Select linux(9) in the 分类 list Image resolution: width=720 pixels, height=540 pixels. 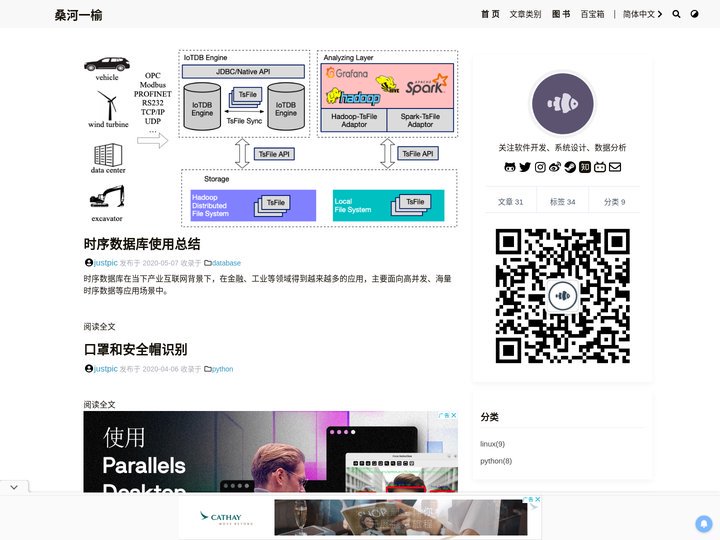492,444
